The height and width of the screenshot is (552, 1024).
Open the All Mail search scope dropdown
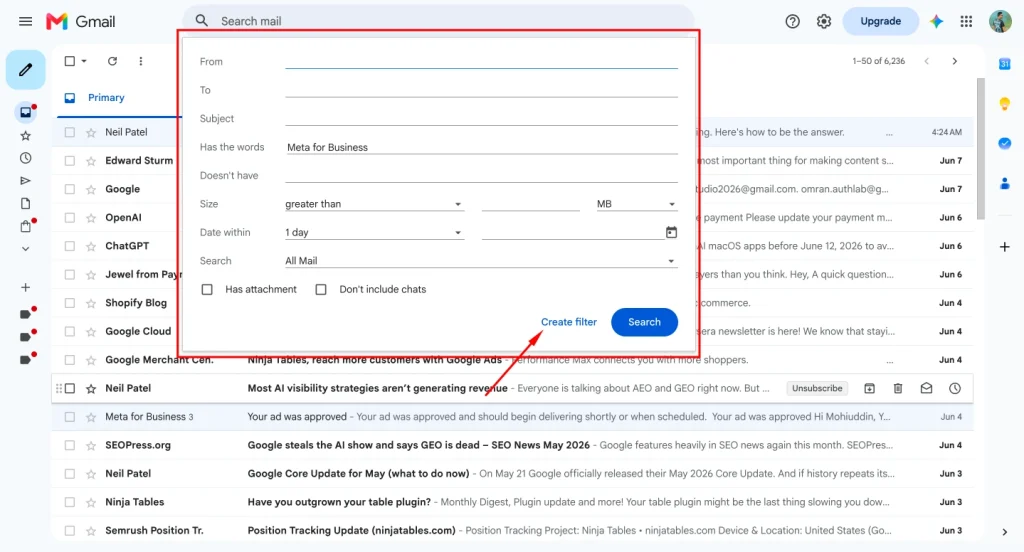pyautogui.click(x=481, y=261)
